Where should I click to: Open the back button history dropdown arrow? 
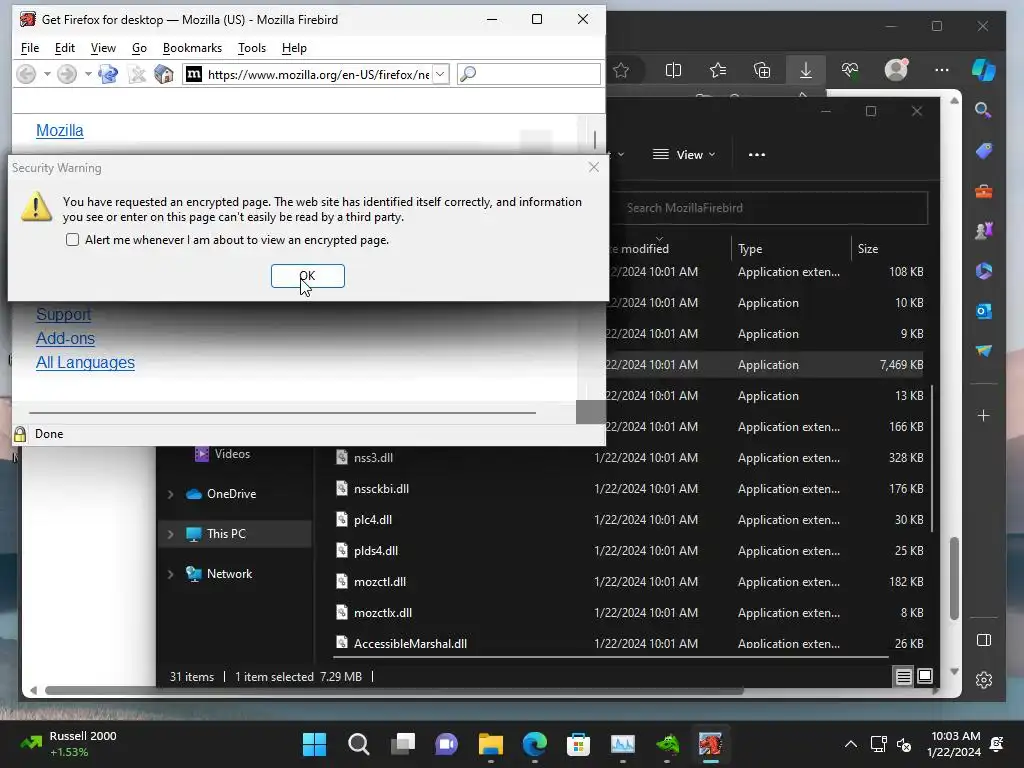coord(47,74)
